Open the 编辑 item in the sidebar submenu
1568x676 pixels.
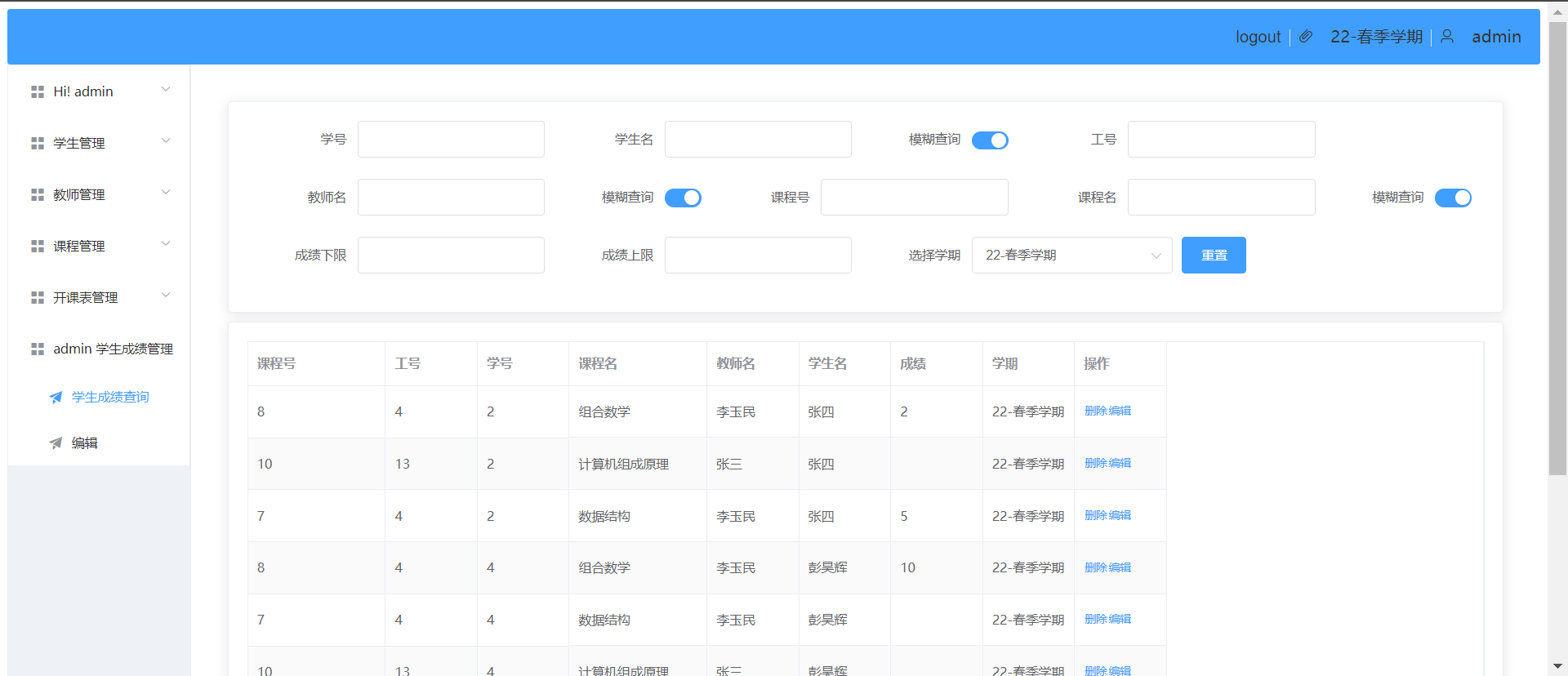click(x=99, y=443)
